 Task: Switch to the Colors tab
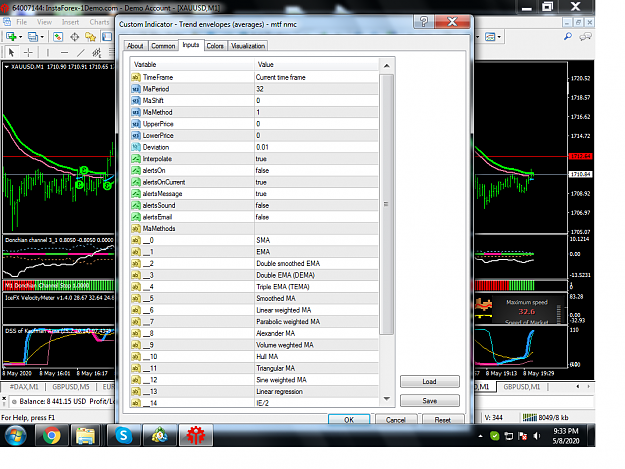point(215,46)
